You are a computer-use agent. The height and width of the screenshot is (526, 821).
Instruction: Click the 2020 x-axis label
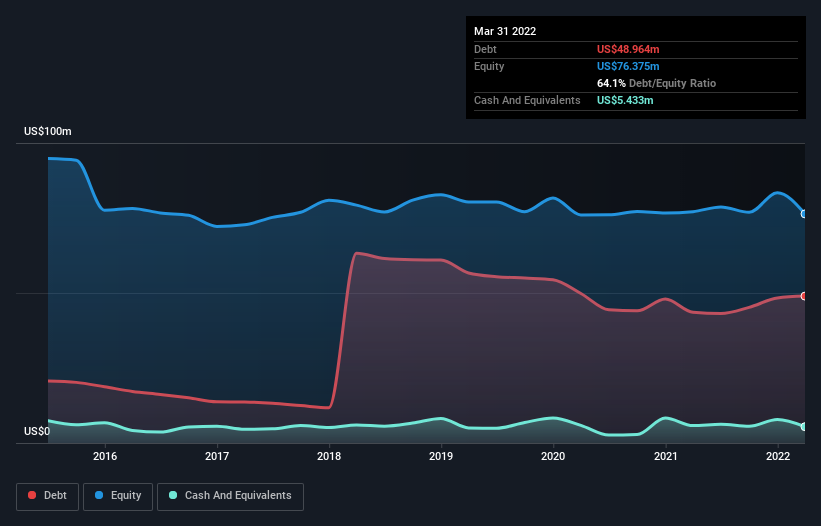[x=553, y=456]
